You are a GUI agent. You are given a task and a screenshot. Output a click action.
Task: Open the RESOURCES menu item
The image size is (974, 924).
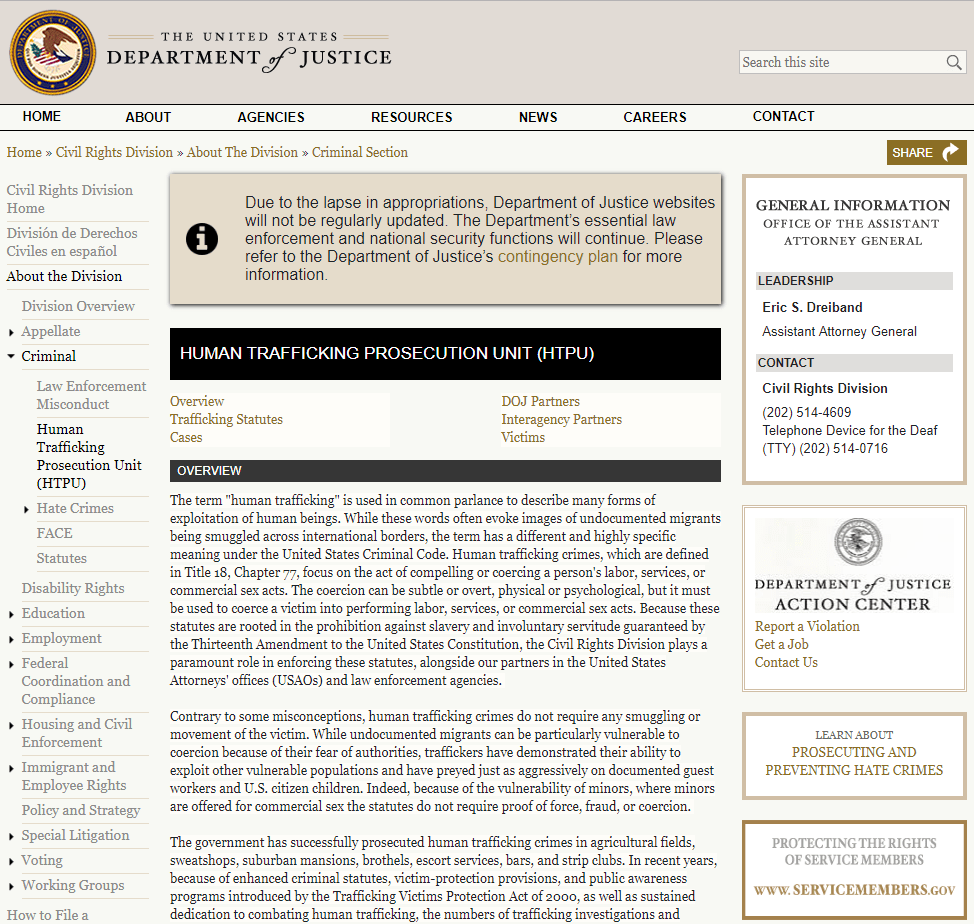411,117
